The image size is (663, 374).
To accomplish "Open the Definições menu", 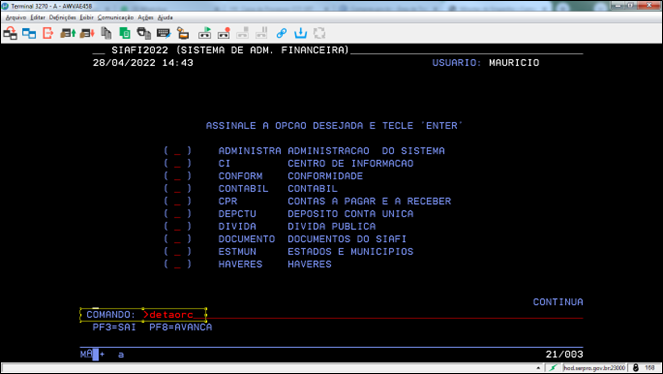I will pos(62,17).
